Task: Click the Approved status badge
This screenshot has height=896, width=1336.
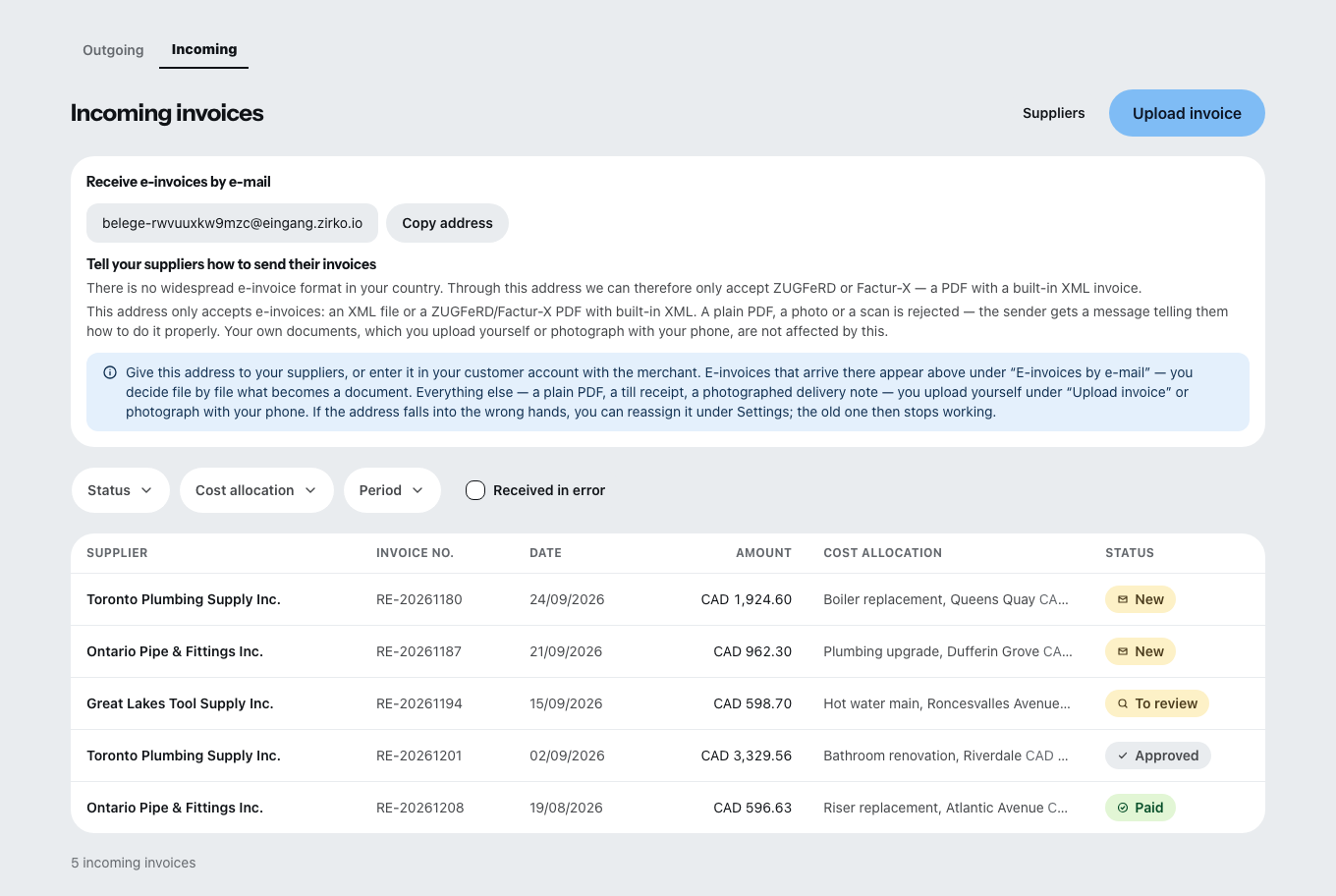Action: coord(1158,756)
